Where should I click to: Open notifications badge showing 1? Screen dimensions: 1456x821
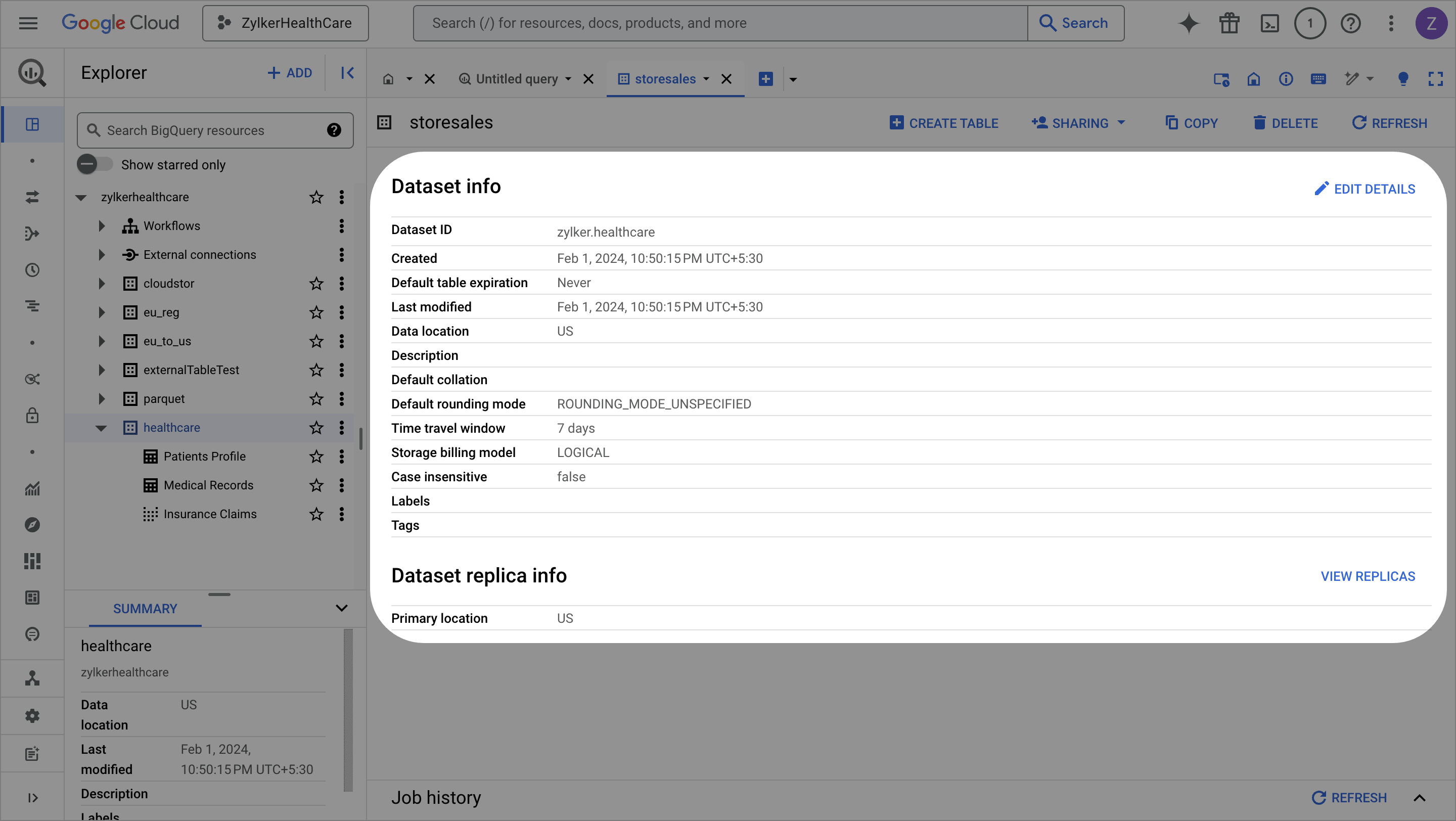point(1309,23)
